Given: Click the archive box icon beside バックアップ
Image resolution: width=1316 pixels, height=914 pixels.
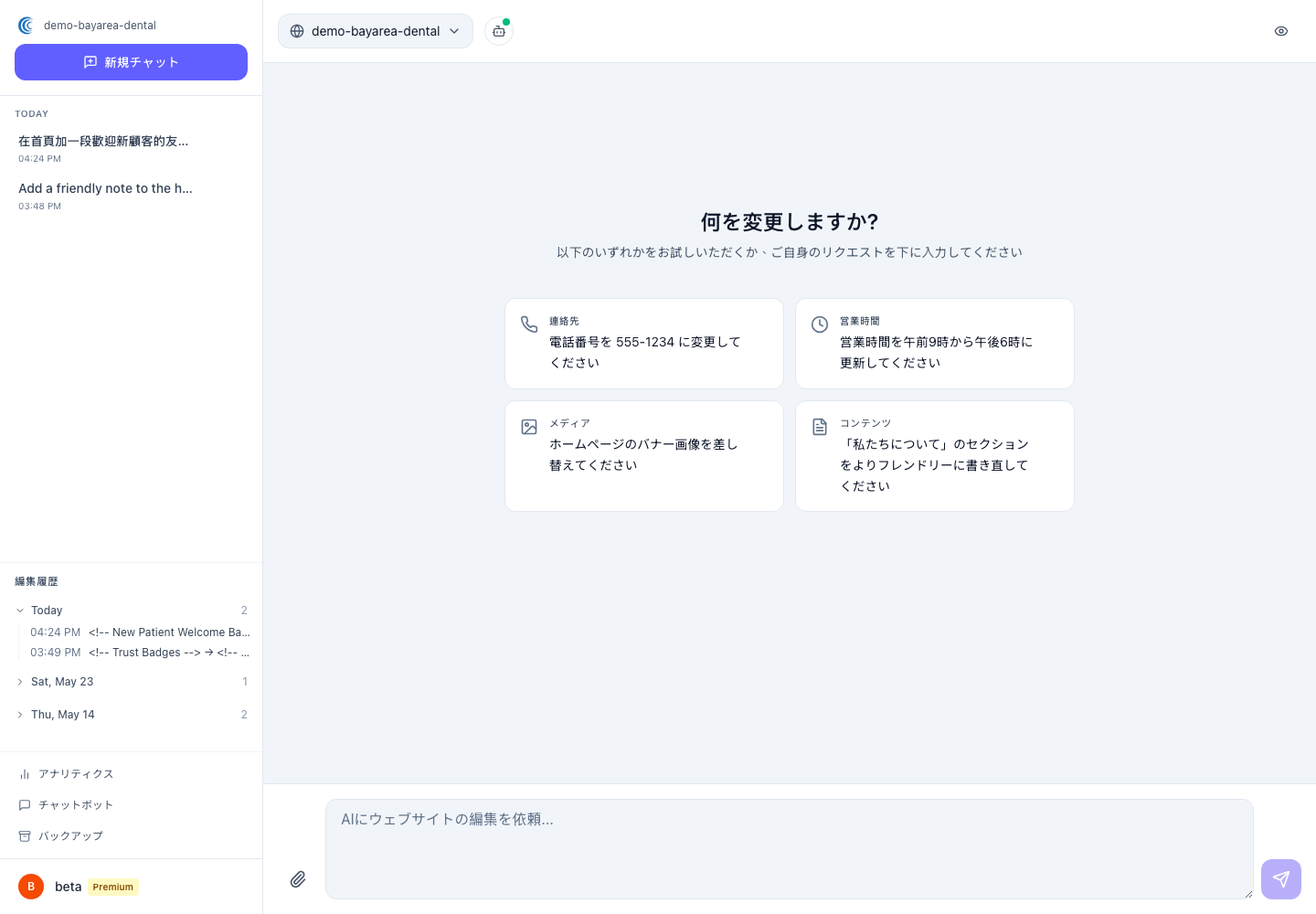Looking at the screenshot, I should [25, 836].
